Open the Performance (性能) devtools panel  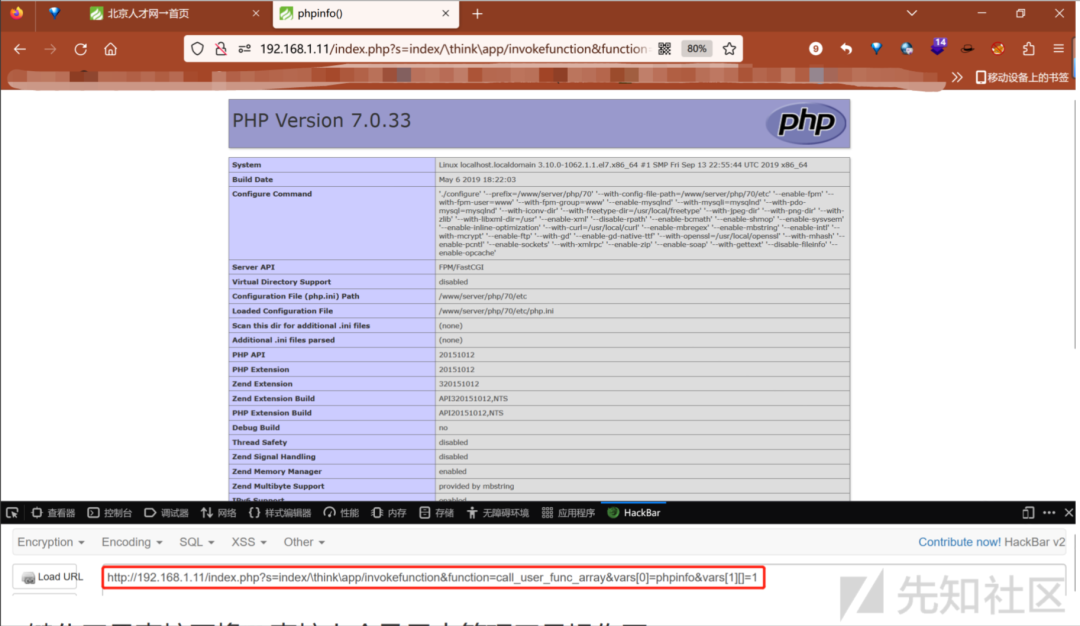coord(342,512)
